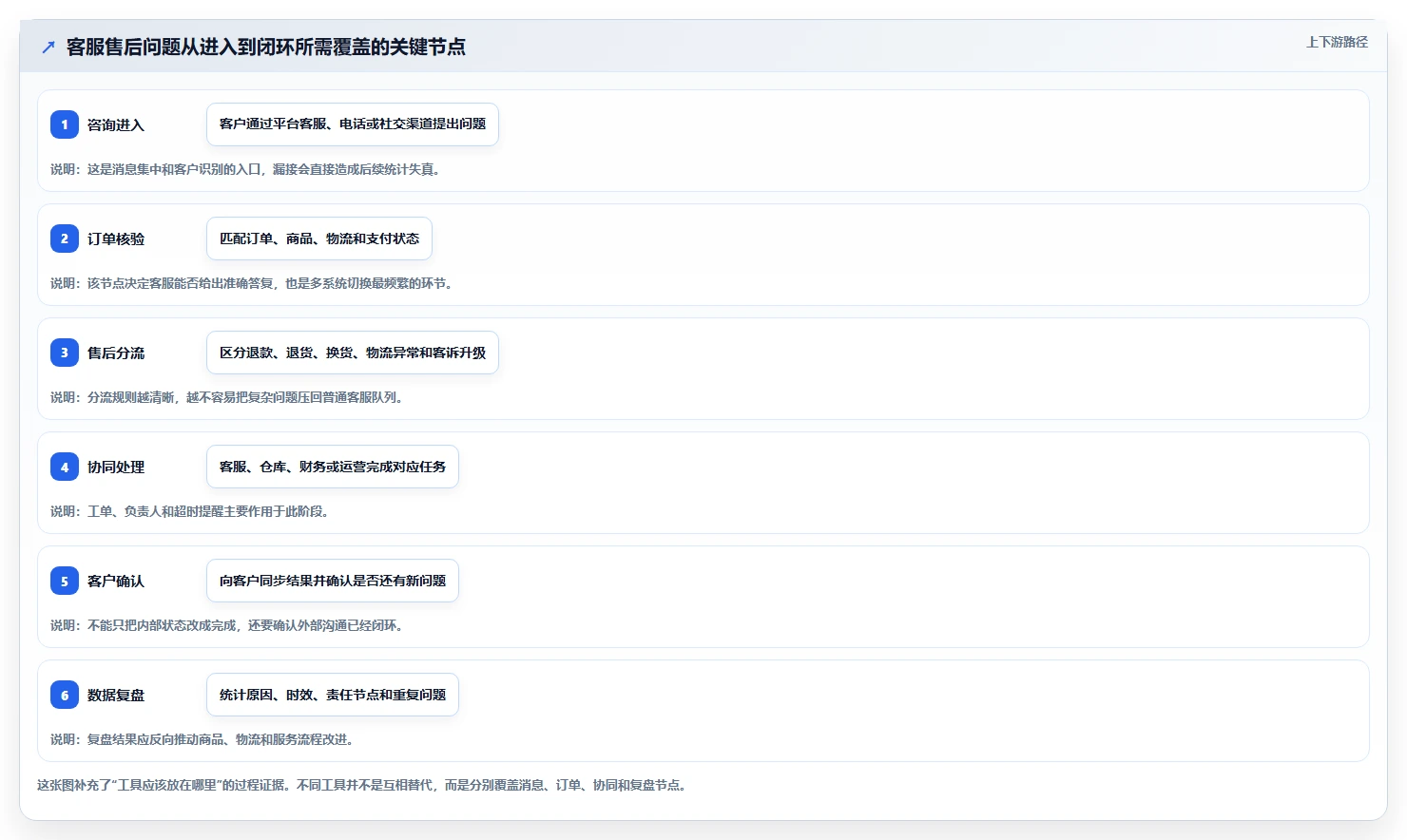
Task: Click step number badge 6
Action: point(65,695)
